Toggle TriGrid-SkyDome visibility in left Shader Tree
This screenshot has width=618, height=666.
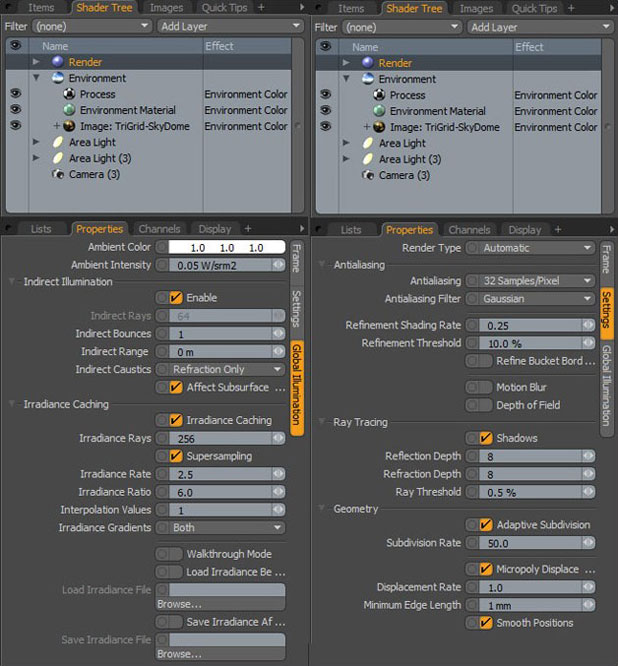pos(16,126)
